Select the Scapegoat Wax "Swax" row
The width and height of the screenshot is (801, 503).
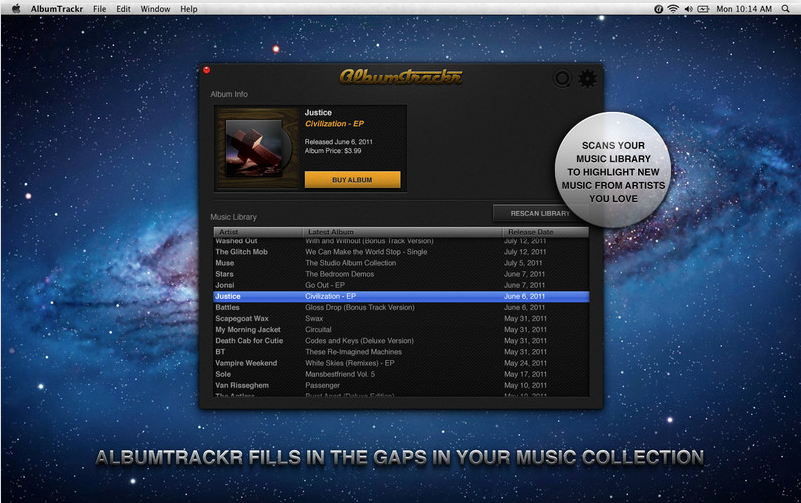pos(401,319)
